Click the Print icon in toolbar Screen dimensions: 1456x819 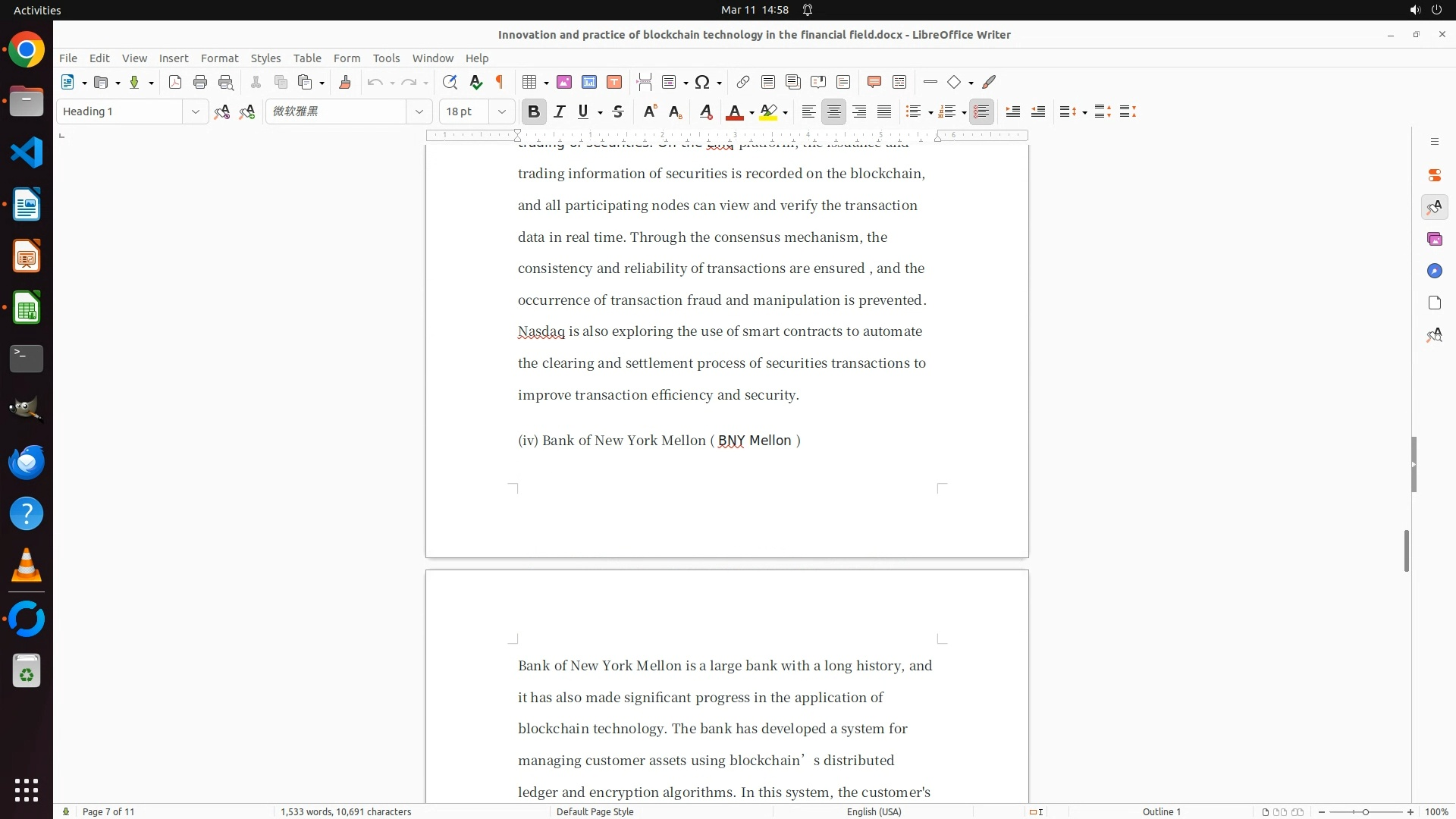click(x=200, y=82)
